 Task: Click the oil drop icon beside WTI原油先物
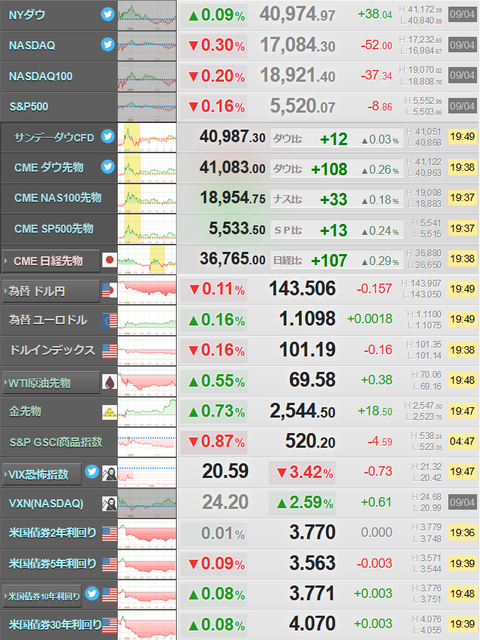point(109,382)
